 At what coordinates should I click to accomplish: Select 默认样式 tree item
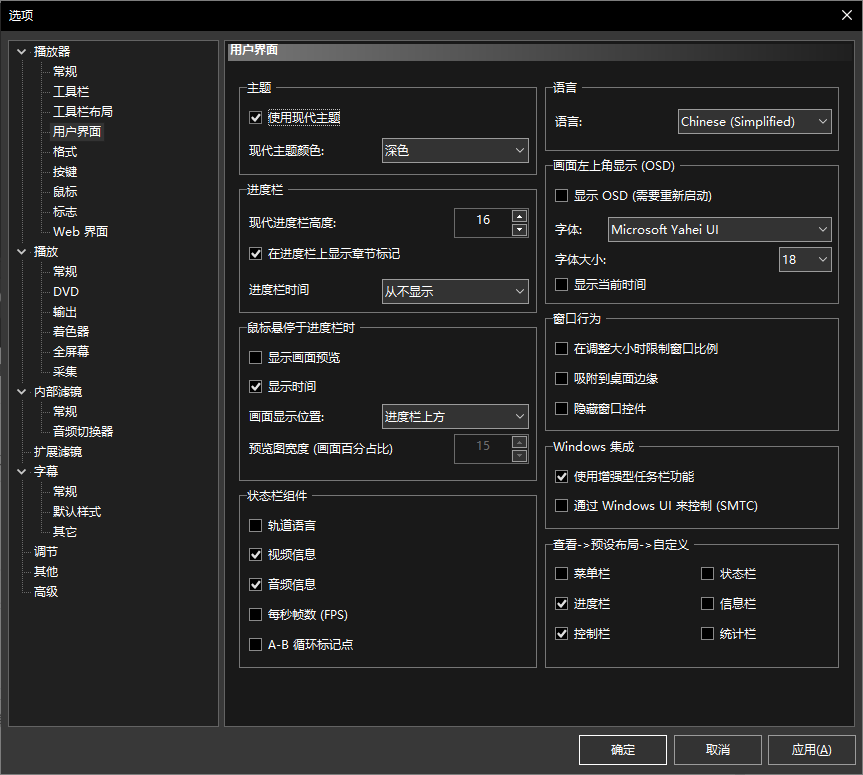point(77,512)
